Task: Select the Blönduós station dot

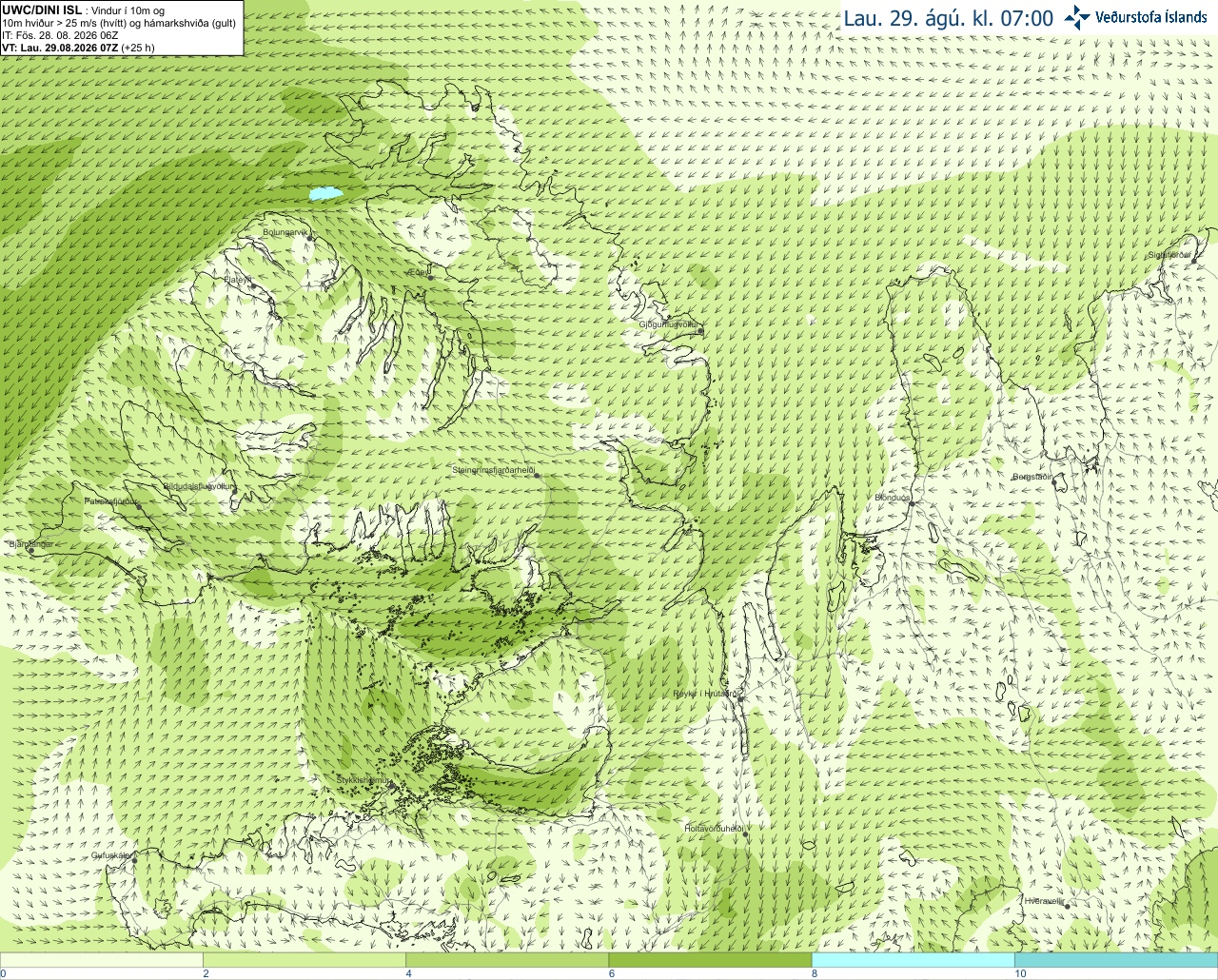Action: [x=911, y=504]
